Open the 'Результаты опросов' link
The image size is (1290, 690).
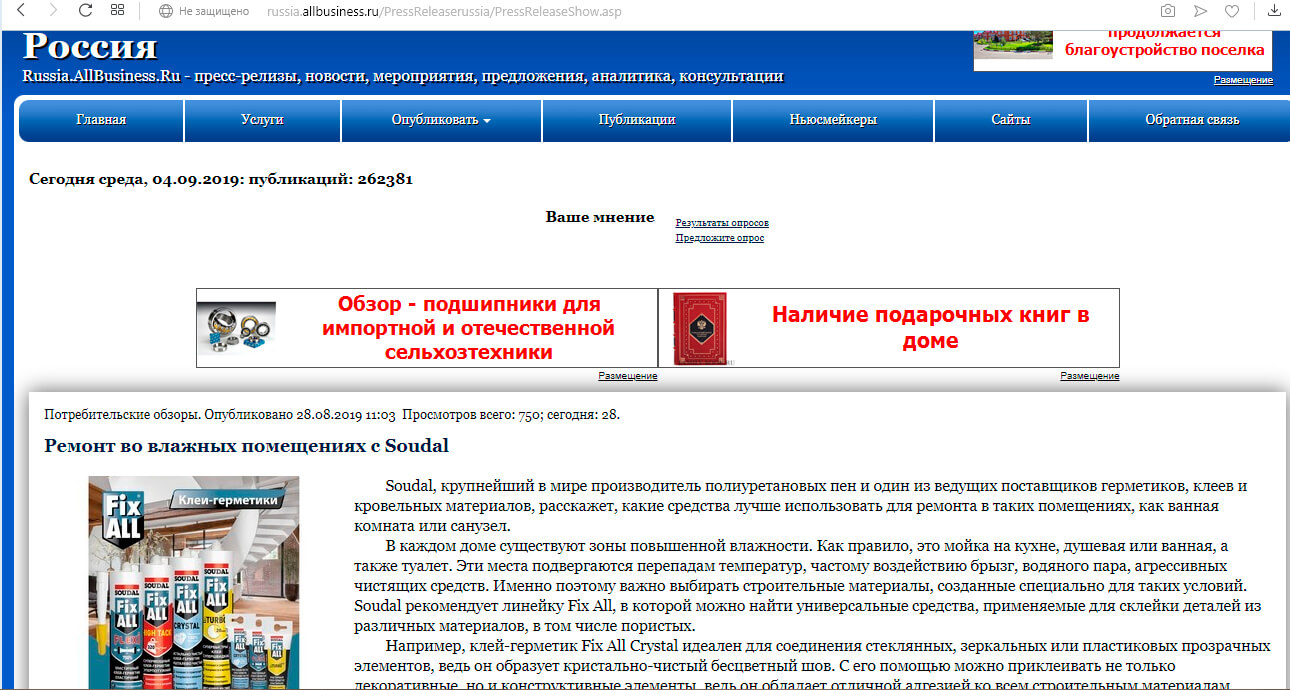click(722, 223)
